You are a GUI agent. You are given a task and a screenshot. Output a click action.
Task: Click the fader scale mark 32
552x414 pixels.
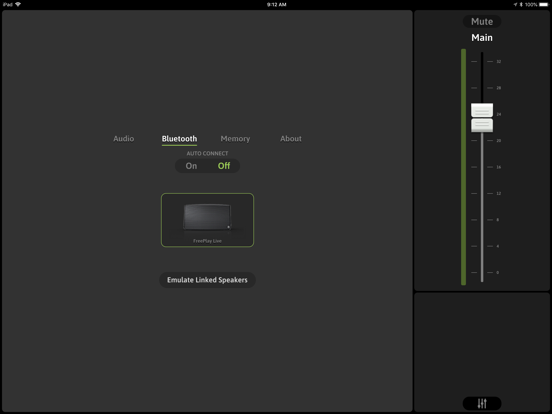[498, 62]
